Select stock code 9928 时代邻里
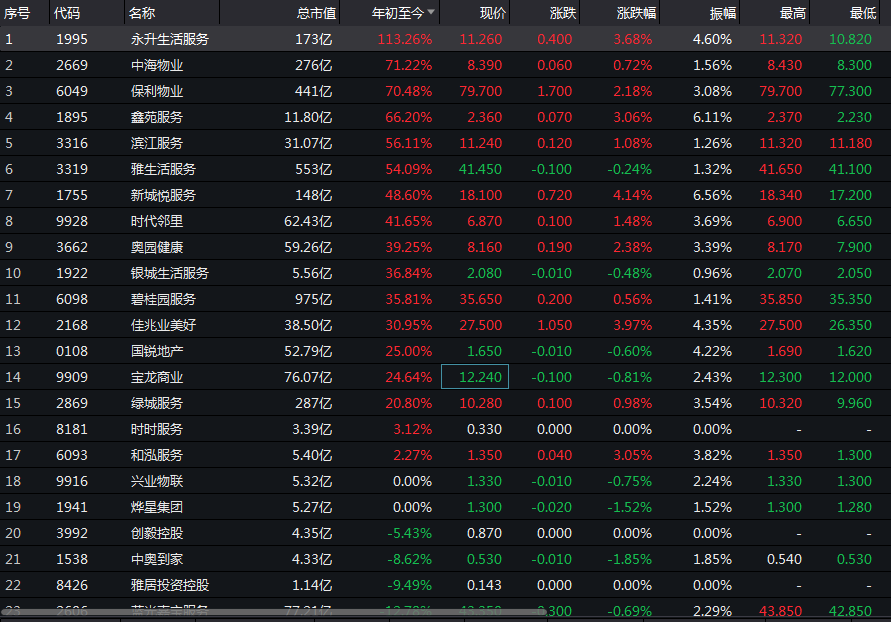Image resolution: width=891 pixels, height=622 pixels. tap(72, 221)
